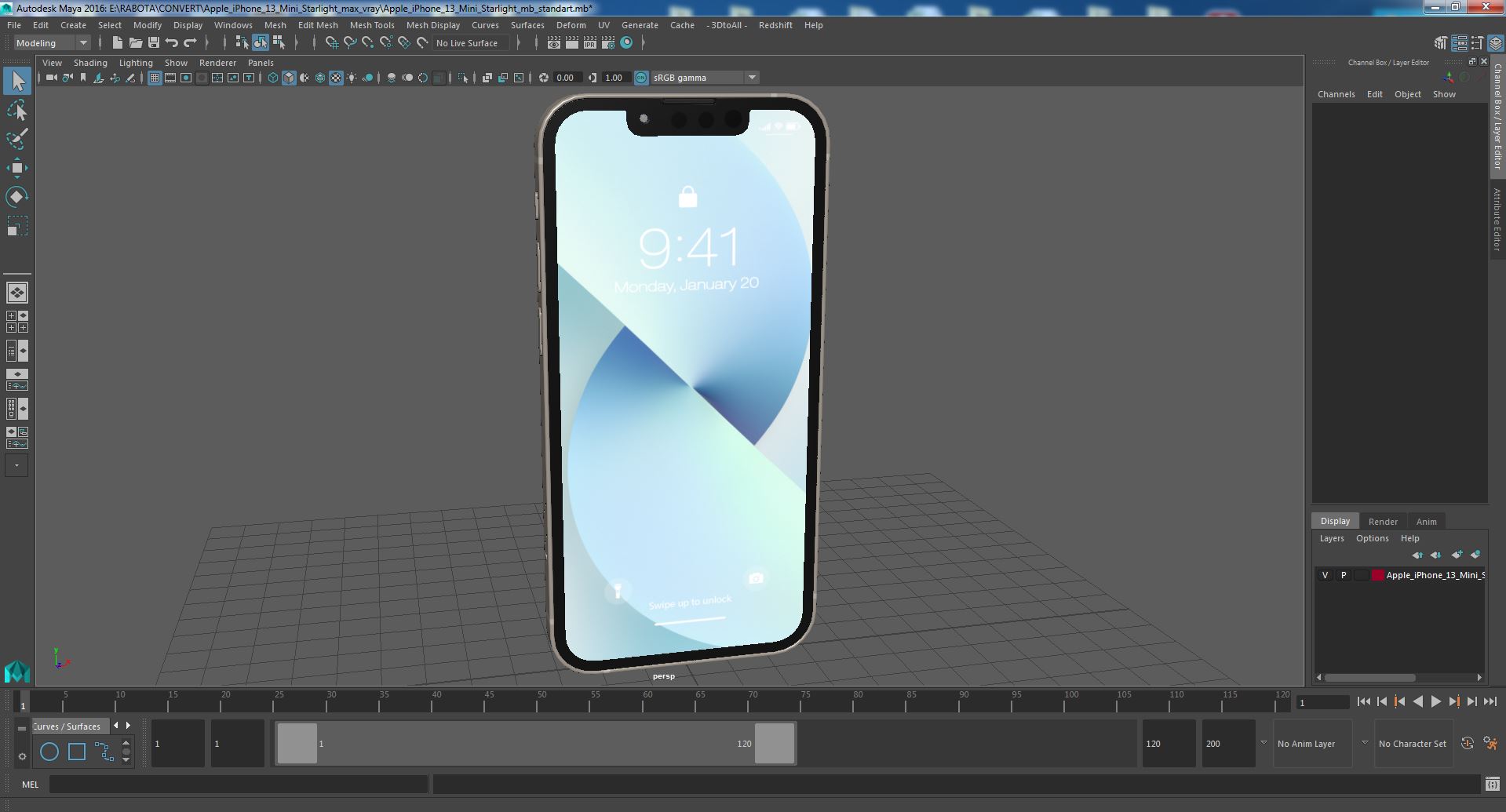Activate the Scale tool
Screen dimensions: 1506x812
click(17, 226)
